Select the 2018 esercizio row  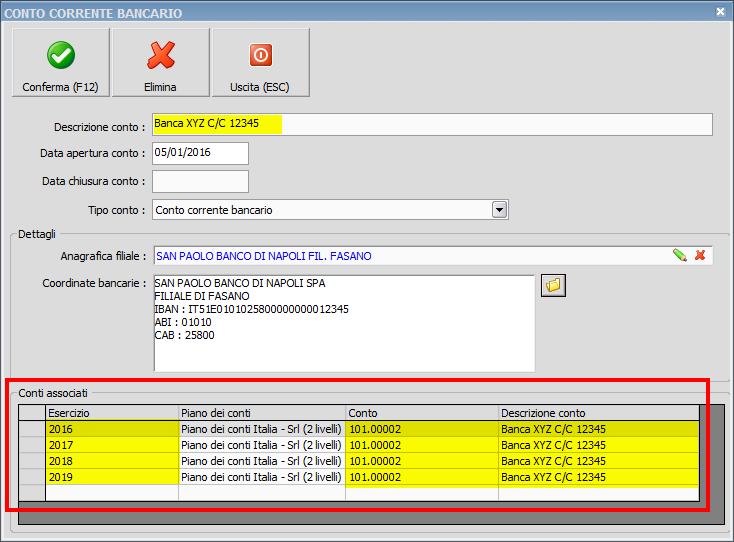click(x=112, y=461)
